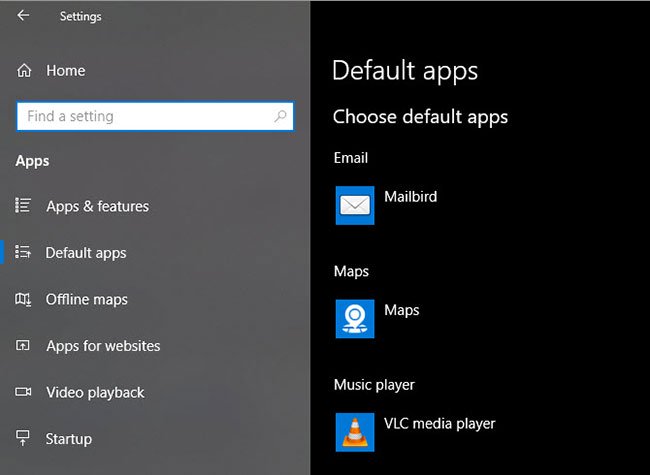Select the Default apps text label in the sidebar
The image size is (650, 475).
tap(86, 253)
